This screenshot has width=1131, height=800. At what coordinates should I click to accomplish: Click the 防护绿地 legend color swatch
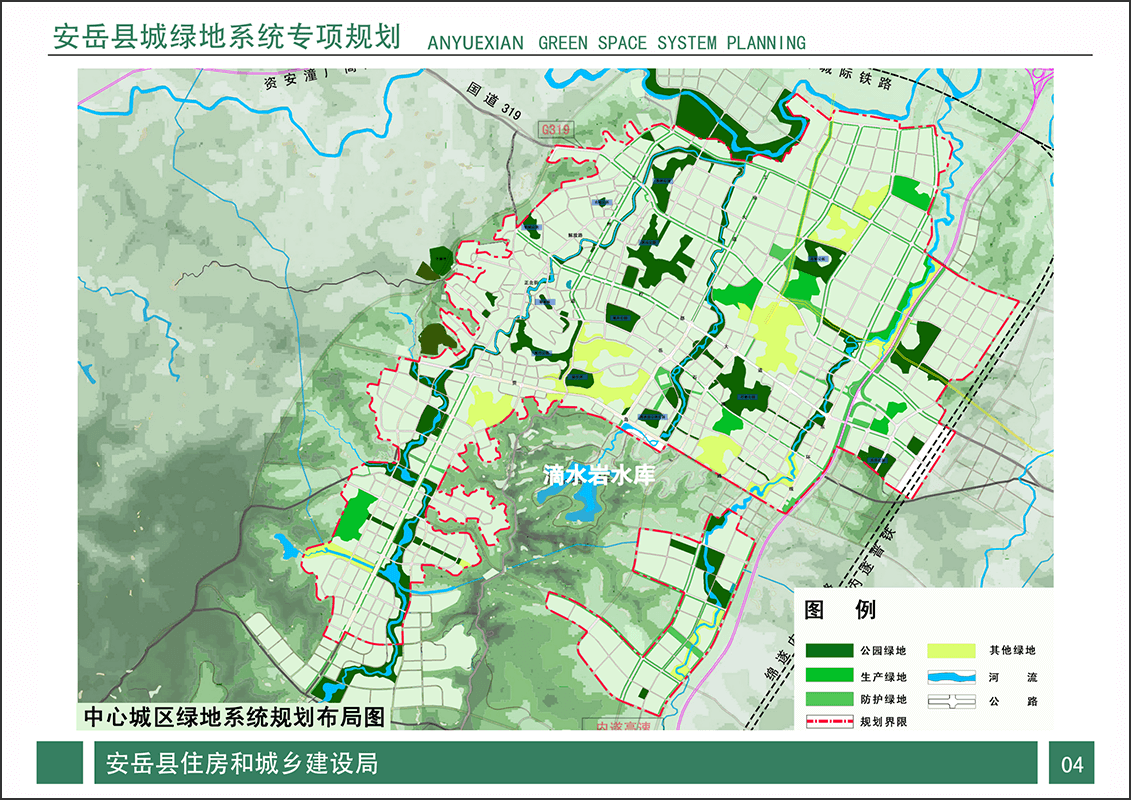point(829,700)
